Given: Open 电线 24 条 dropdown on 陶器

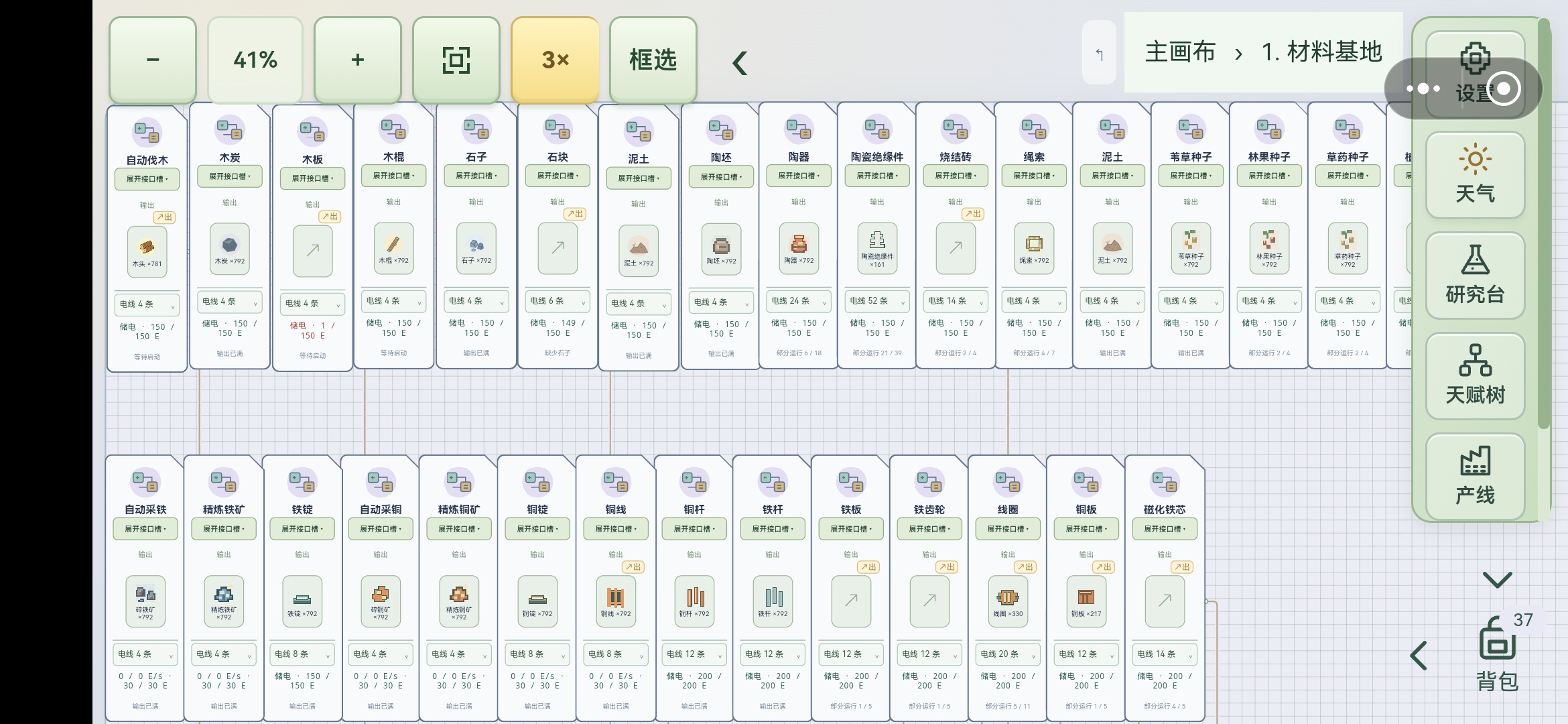Looking at the screenshot, I should pyautogui.click(x=799, y=301).
